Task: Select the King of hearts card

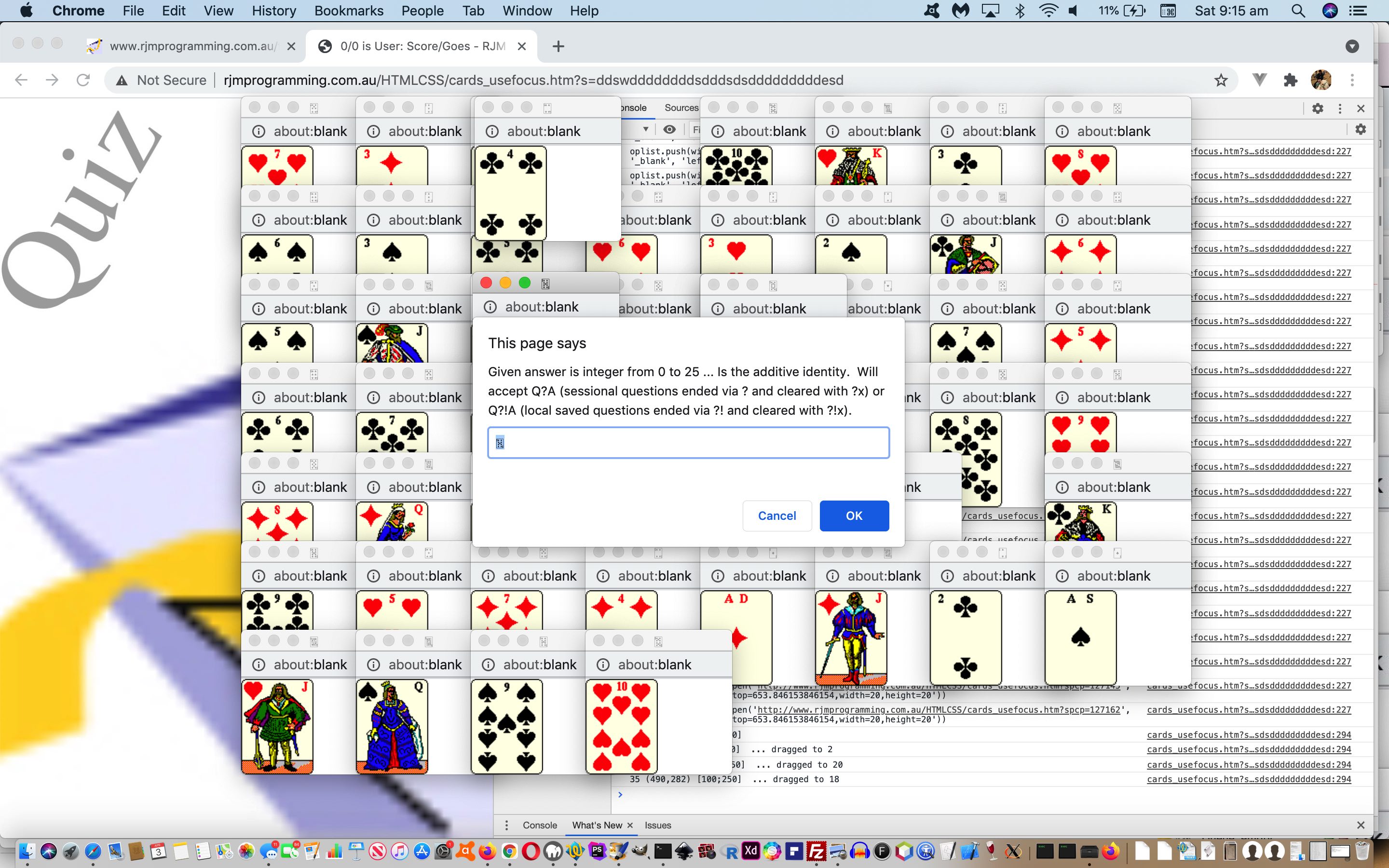Action: tap(851, 165)
